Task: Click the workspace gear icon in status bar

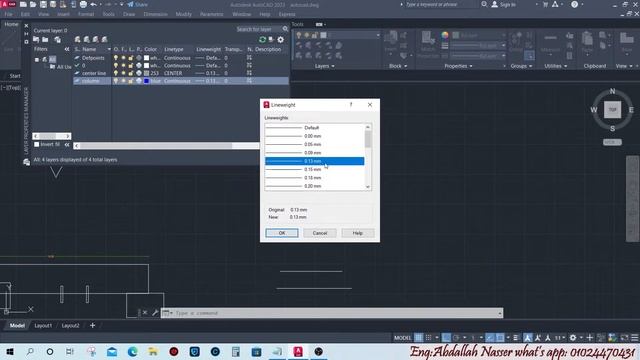Action: point(573,338)
